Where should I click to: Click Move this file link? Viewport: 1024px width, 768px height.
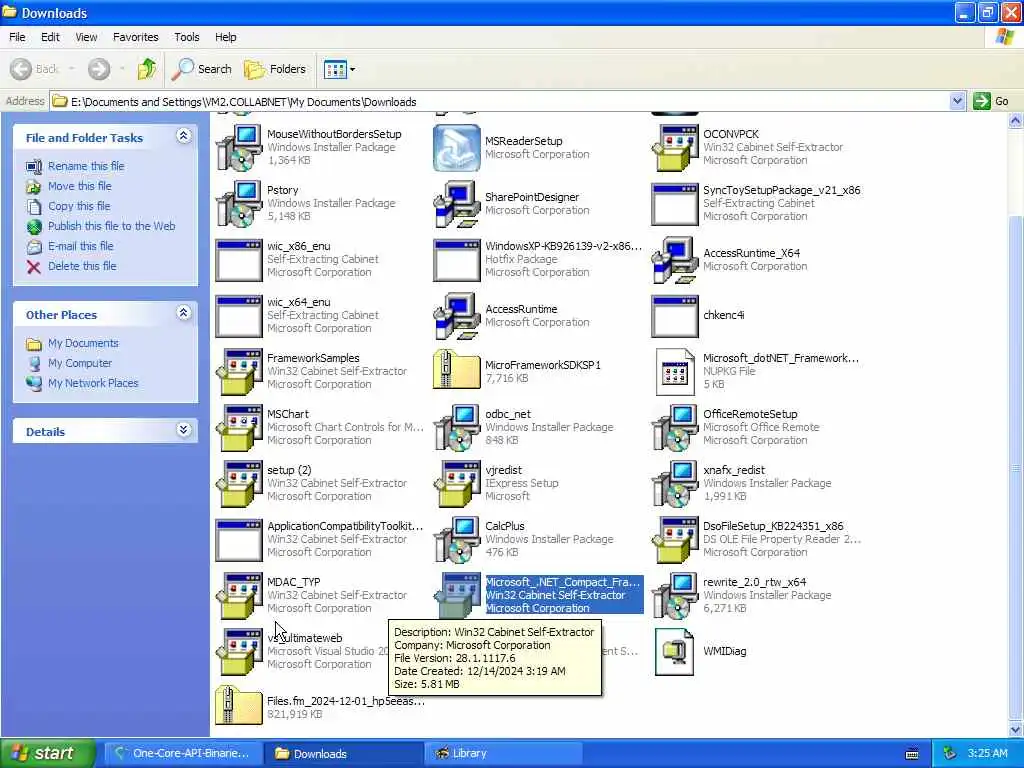[x=80, y=186]
